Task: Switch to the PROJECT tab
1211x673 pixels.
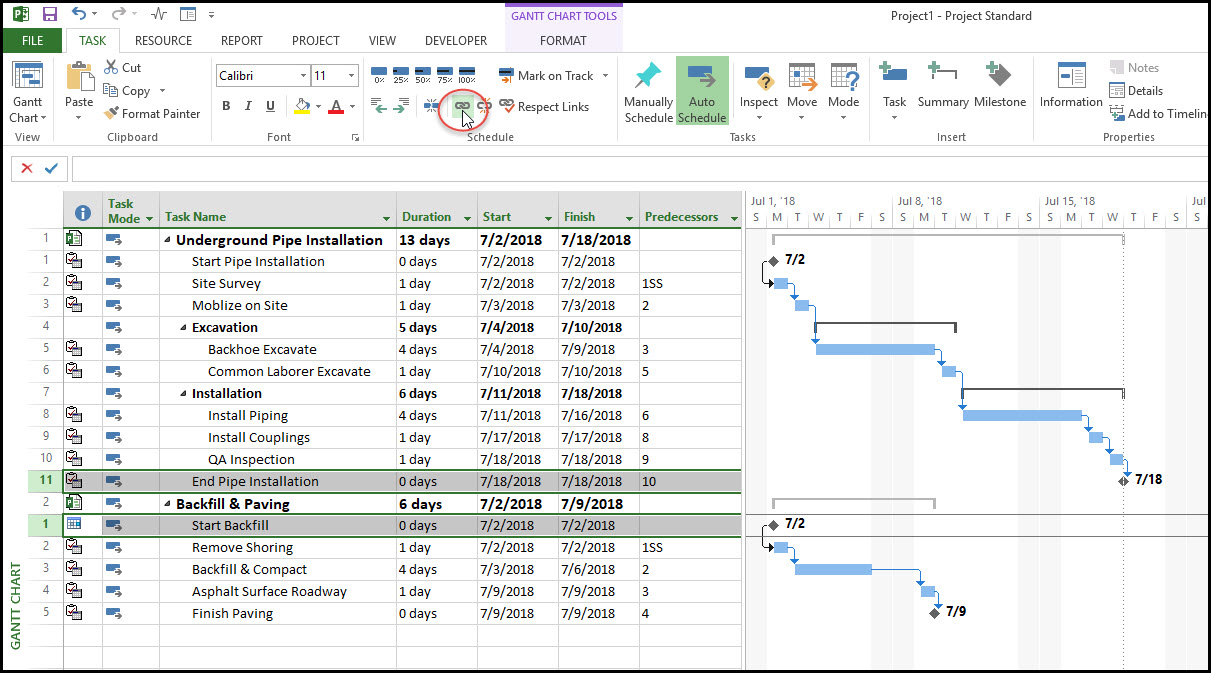Action: click(x=316, y=41)
